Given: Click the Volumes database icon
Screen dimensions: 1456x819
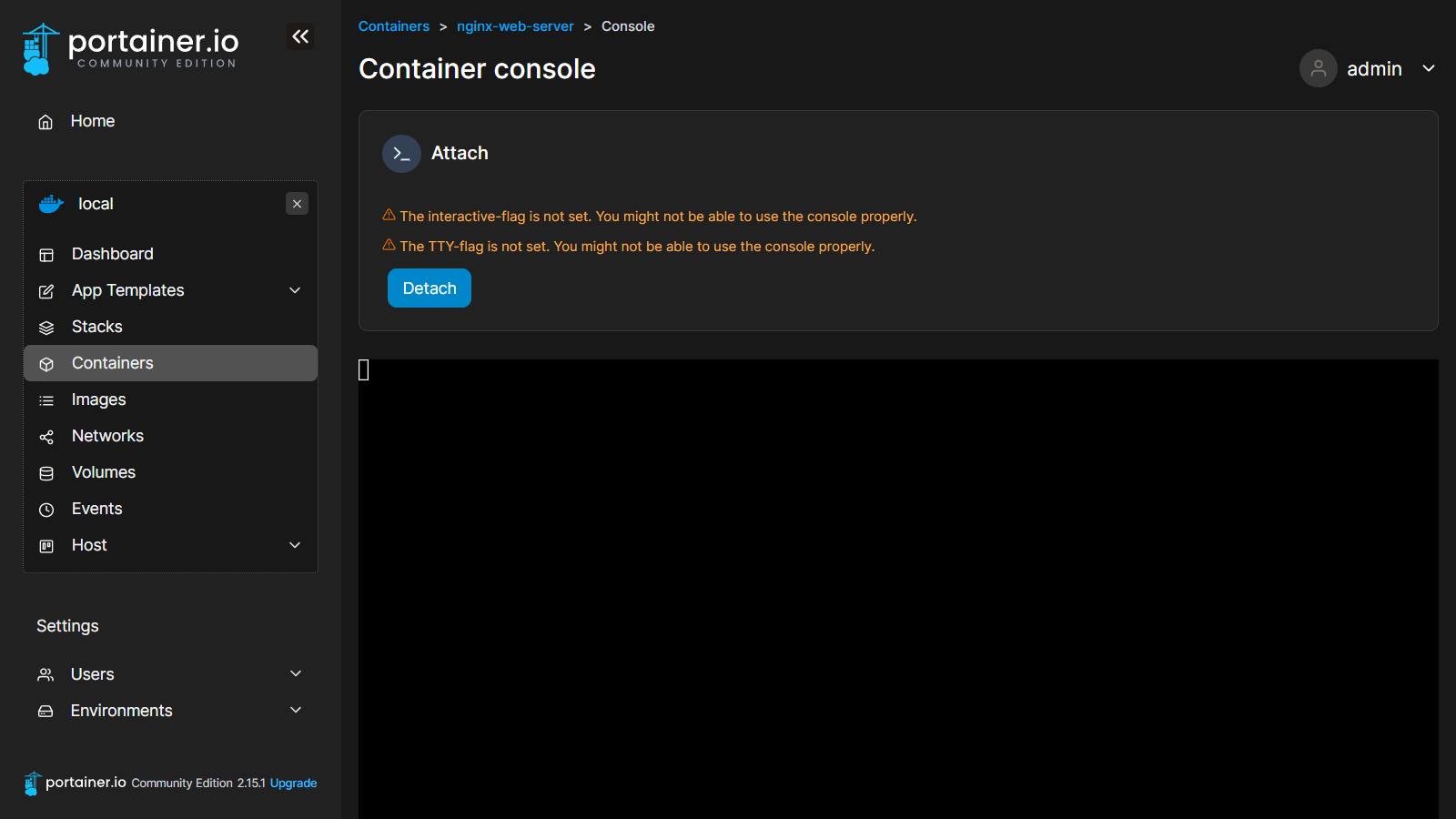Looking at the screenshot, I should 46,473.
